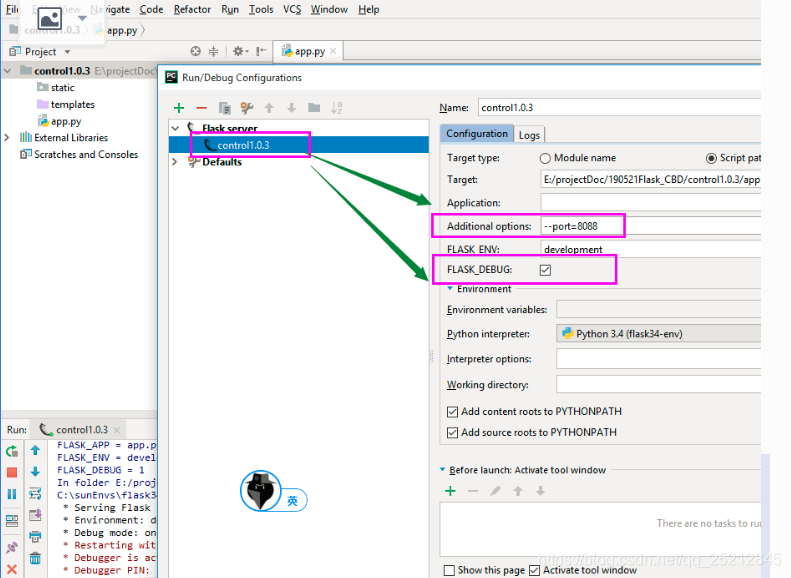791x578 pixels.
Task: Collapse Flask server tree node
Action: click(x=175, y=128)
